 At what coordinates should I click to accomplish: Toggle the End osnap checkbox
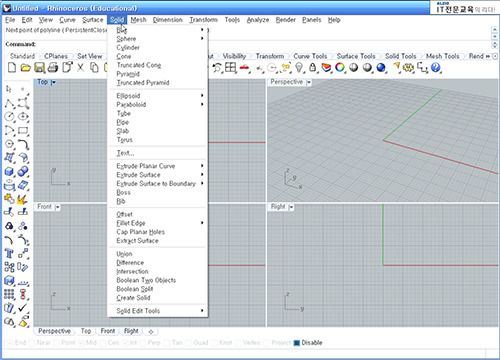[x=11, y=343]
